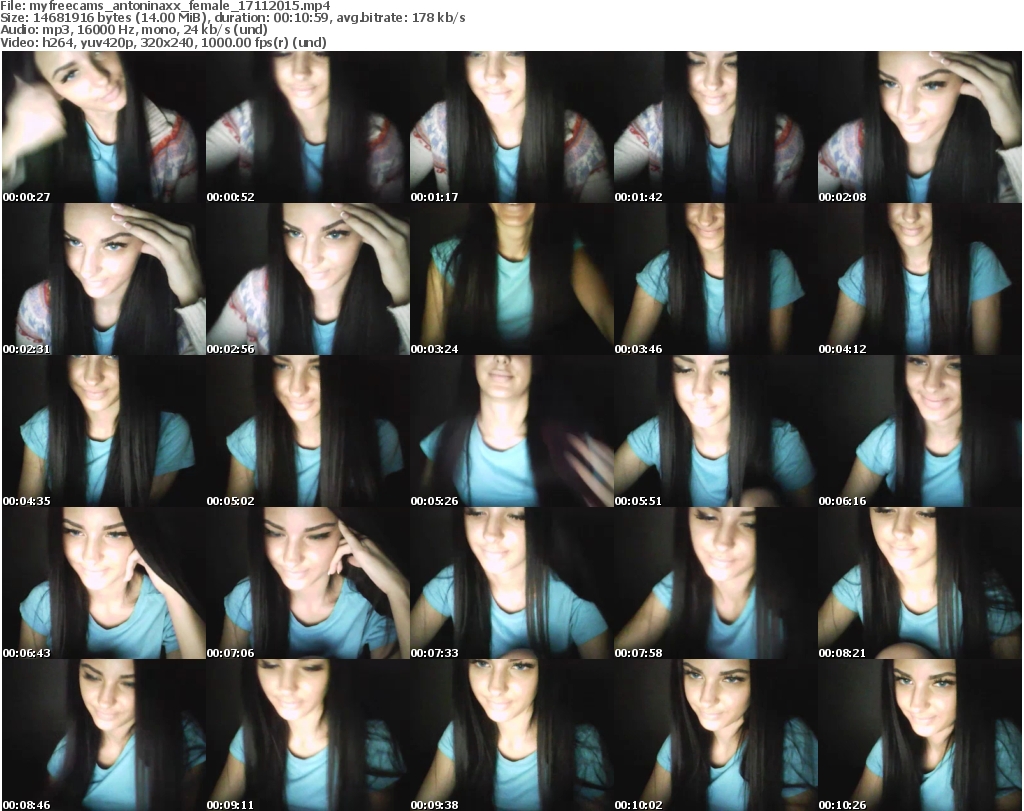Click the Video h264 info line
This screenshot has height=811, width=1024.
[x=163, y=42]
